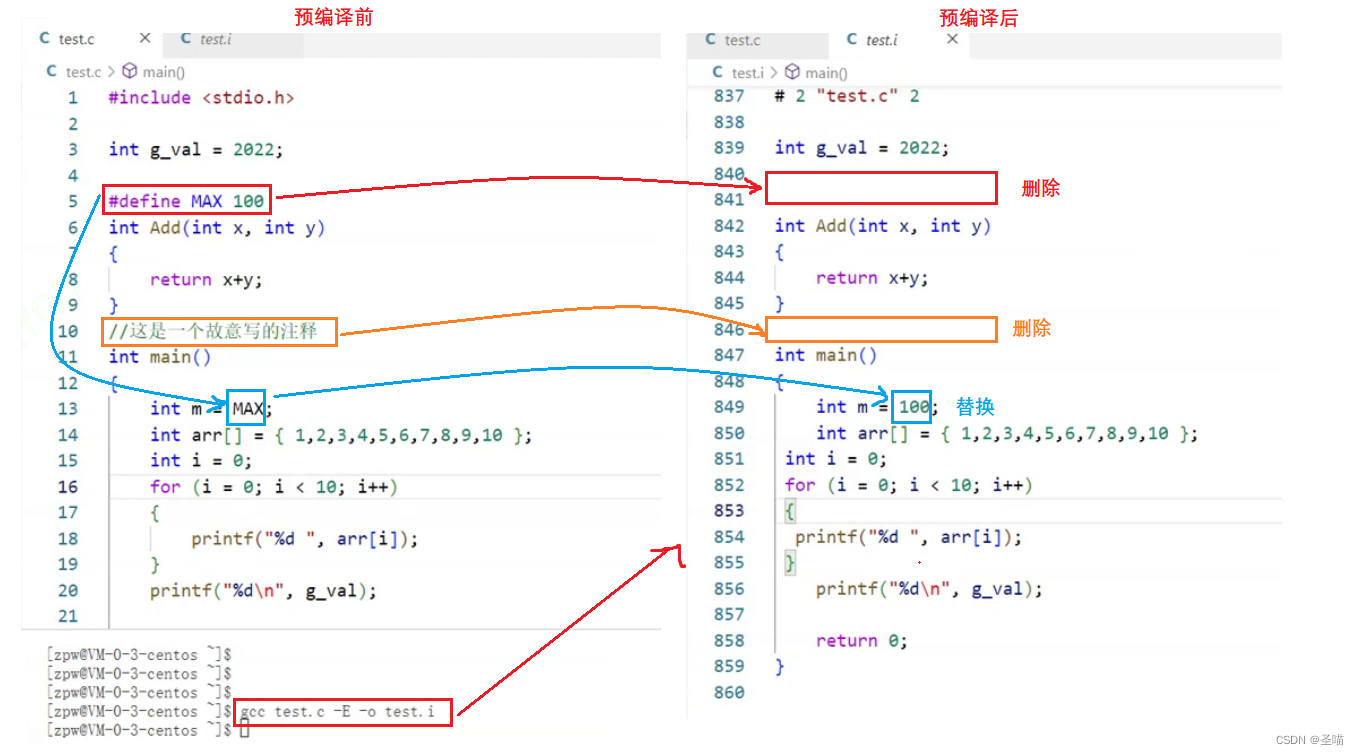This screenshot has width=1359, height=755.
Task: Click C file icon on left editor's test.i tab
Action: [186, 39]
